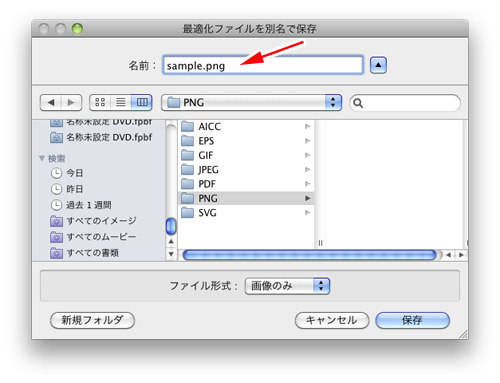Click the EPS folder icon
The height and width of the screenshot is (383, 500).
click(x=187, y=141)
